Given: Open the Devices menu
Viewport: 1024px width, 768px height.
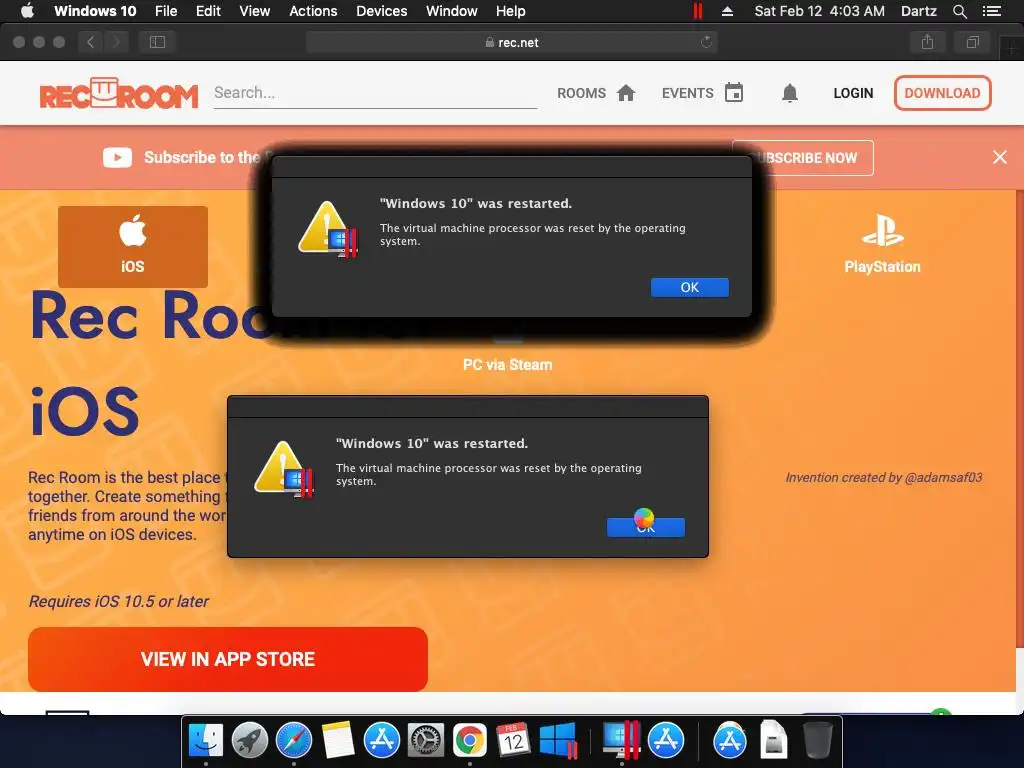Looking at the screenshot, I should coord(381,11).
